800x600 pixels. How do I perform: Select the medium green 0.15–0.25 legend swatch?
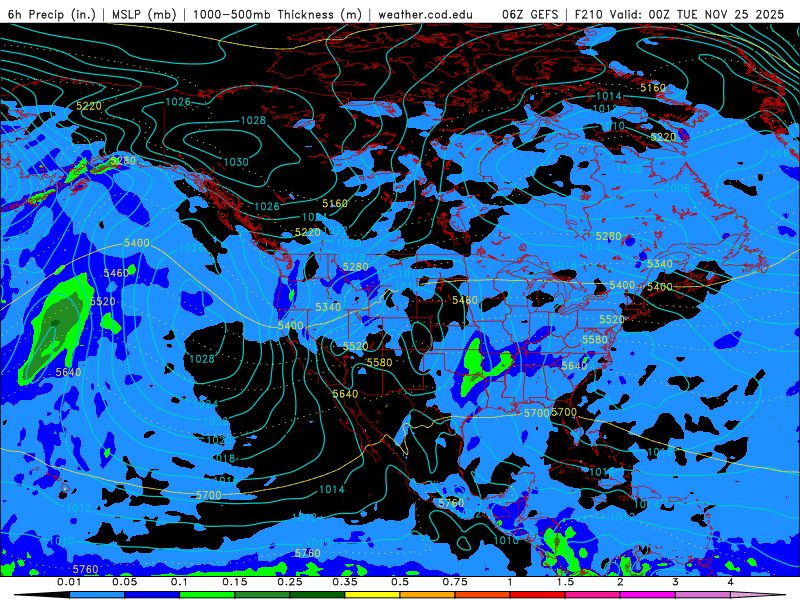pyautogui.click(x=262, y=595)
